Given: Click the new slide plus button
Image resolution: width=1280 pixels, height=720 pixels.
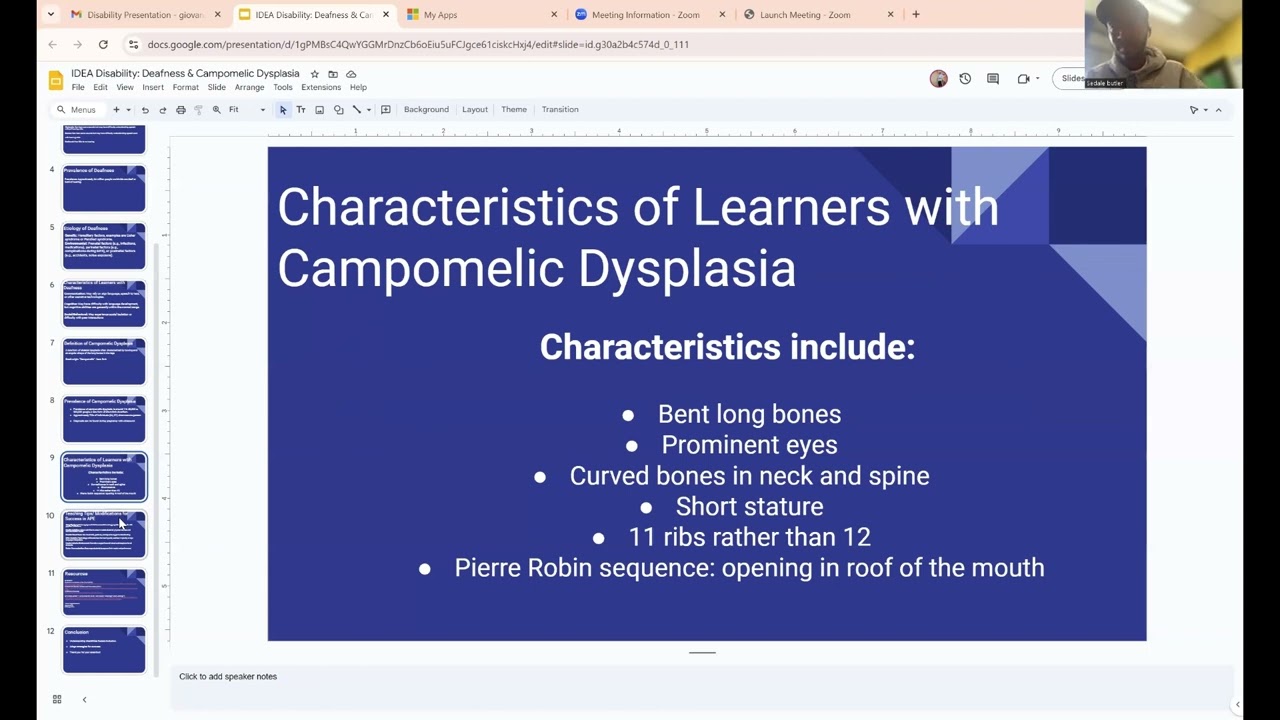Looking at the screenshot, I should point(116,110).
